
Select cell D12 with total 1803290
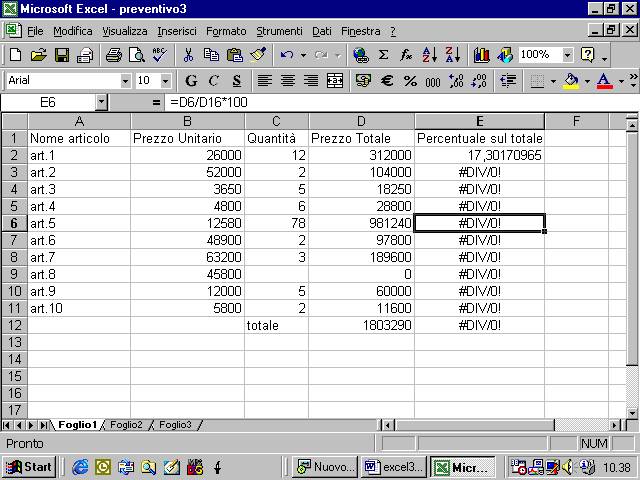[361, 325]
